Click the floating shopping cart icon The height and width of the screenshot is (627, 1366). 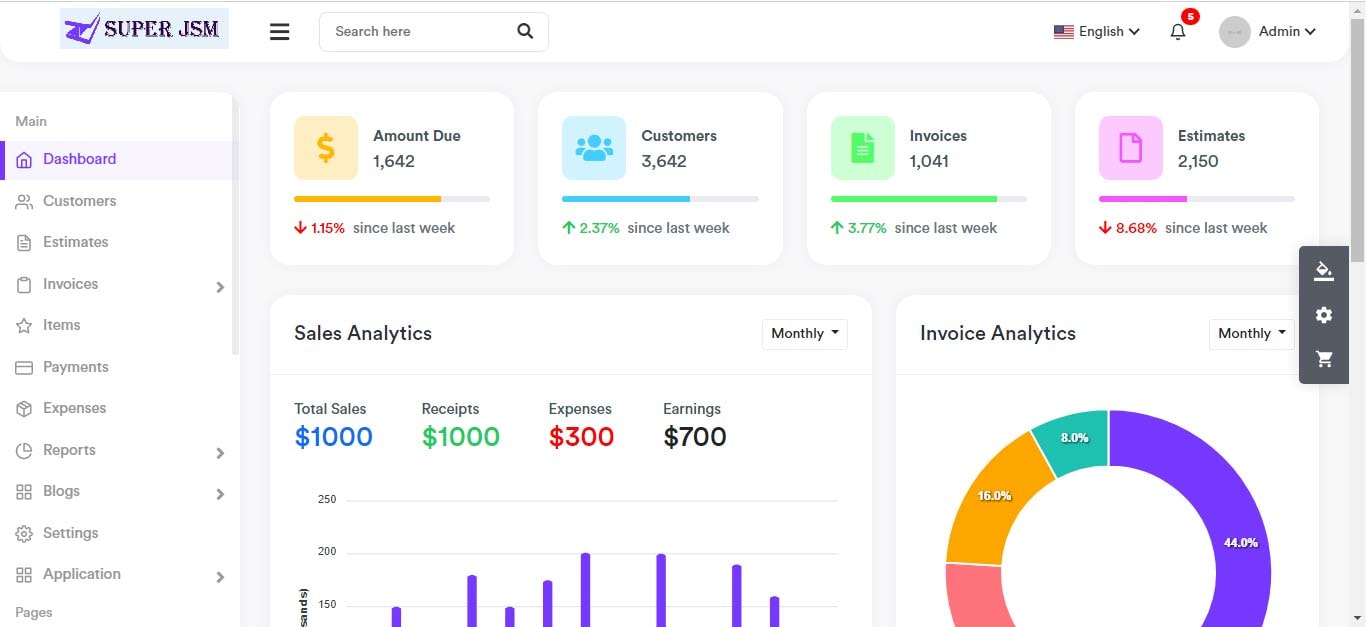pyautogui.click(x=1324, y=358)
